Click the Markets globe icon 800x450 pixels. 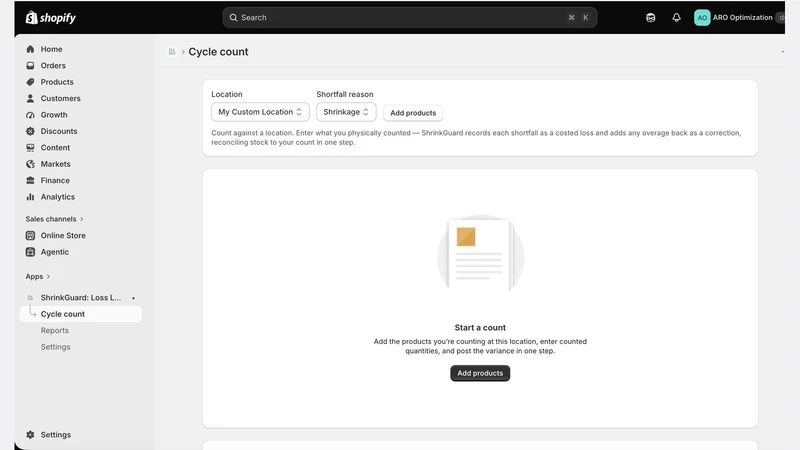30,164
